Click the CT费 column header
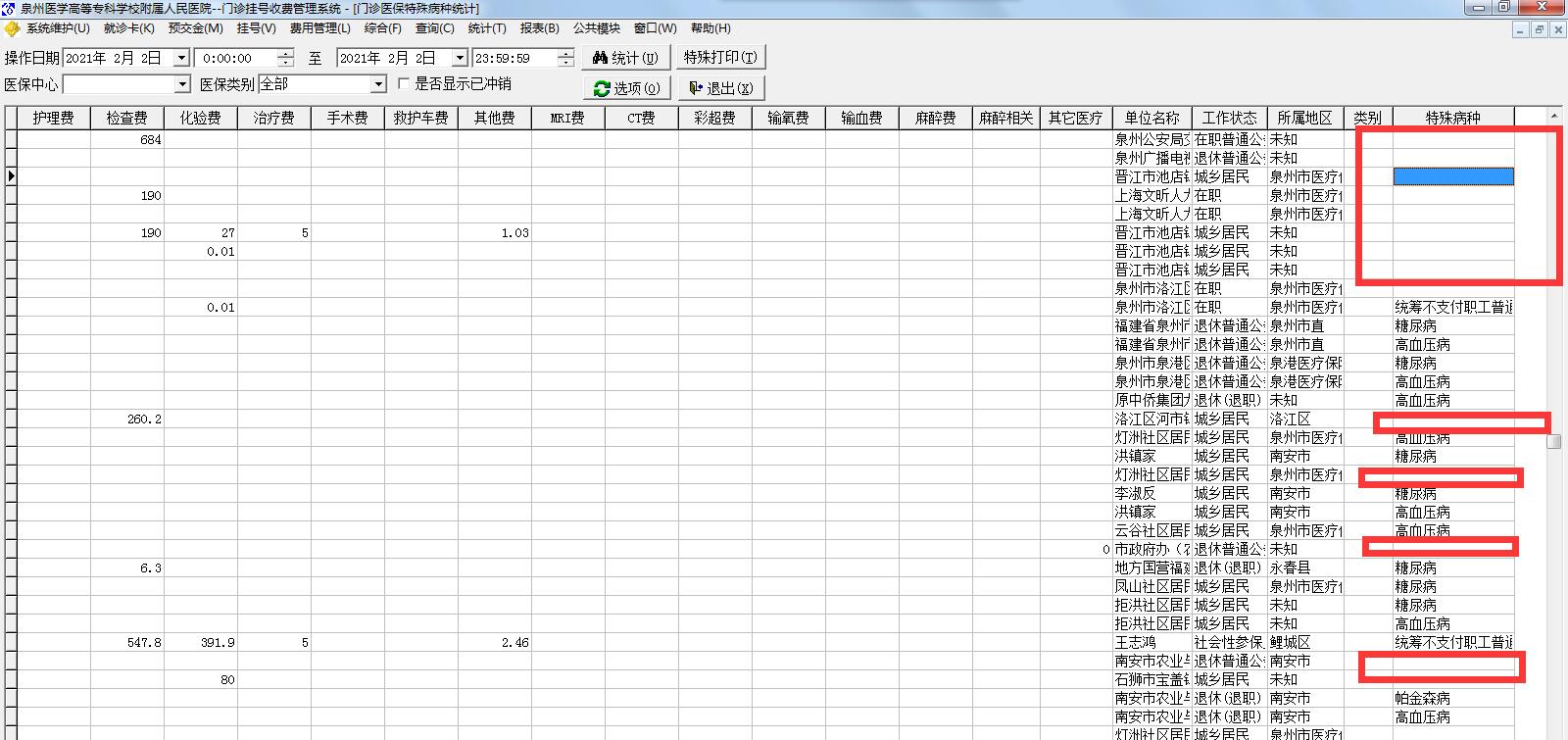 click(x=641, y=119)
